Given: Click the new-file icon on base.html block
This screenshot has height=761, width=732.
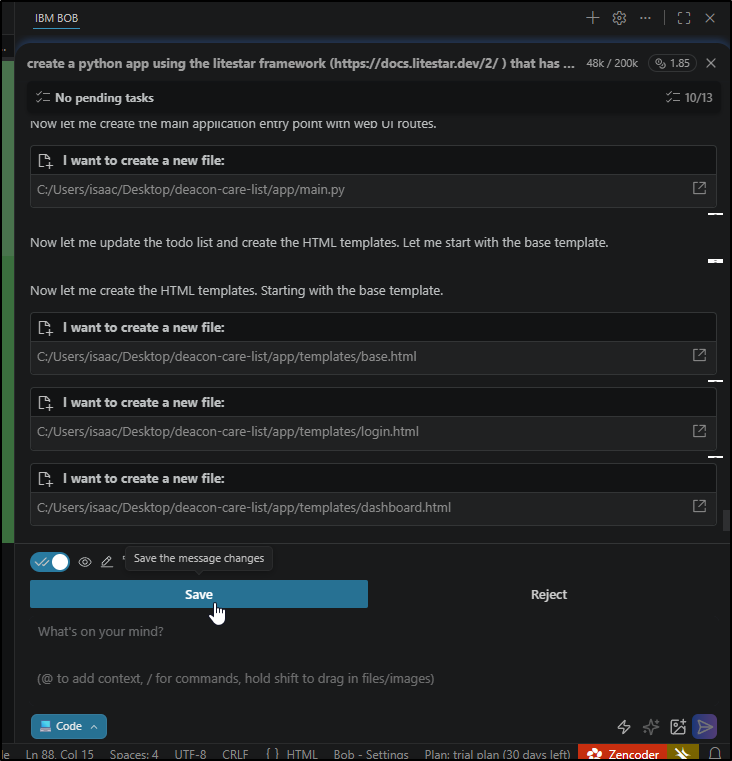Looking at the screenshot, I should click(45, 328).
